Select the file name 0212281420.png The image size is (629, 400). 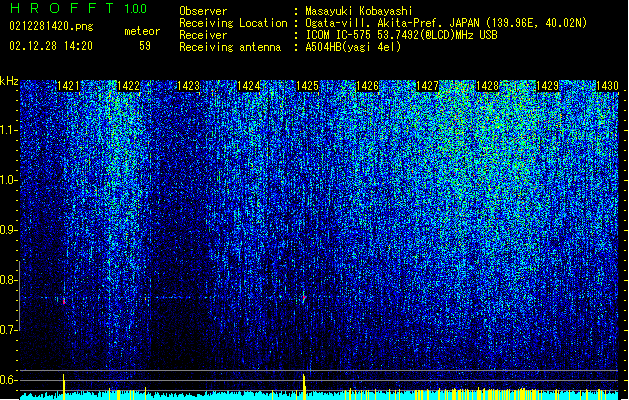(51, 26)
